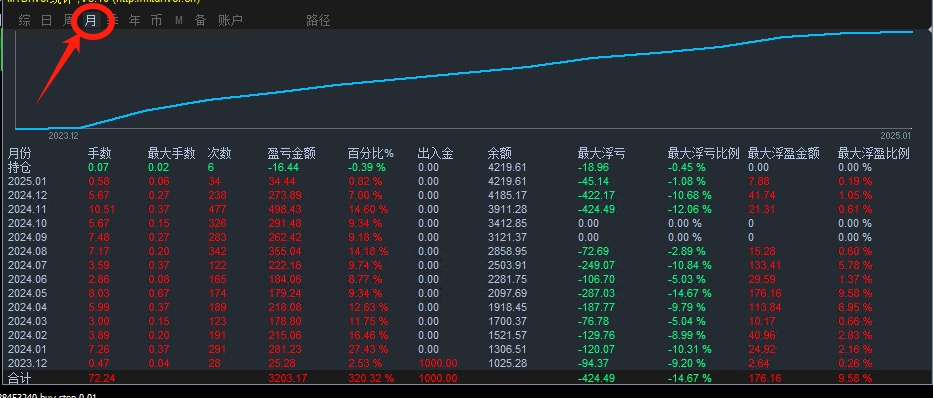Click the floating loss ratio -12.06 %

[x=690, y=209]
